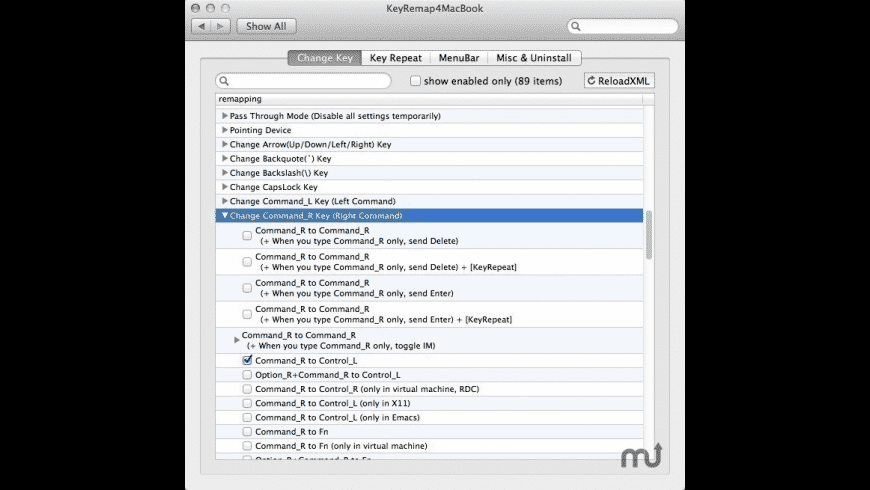Uncheck Command_R to Control_L
This screenshot has width=870, height=490.
pos(247,360)
